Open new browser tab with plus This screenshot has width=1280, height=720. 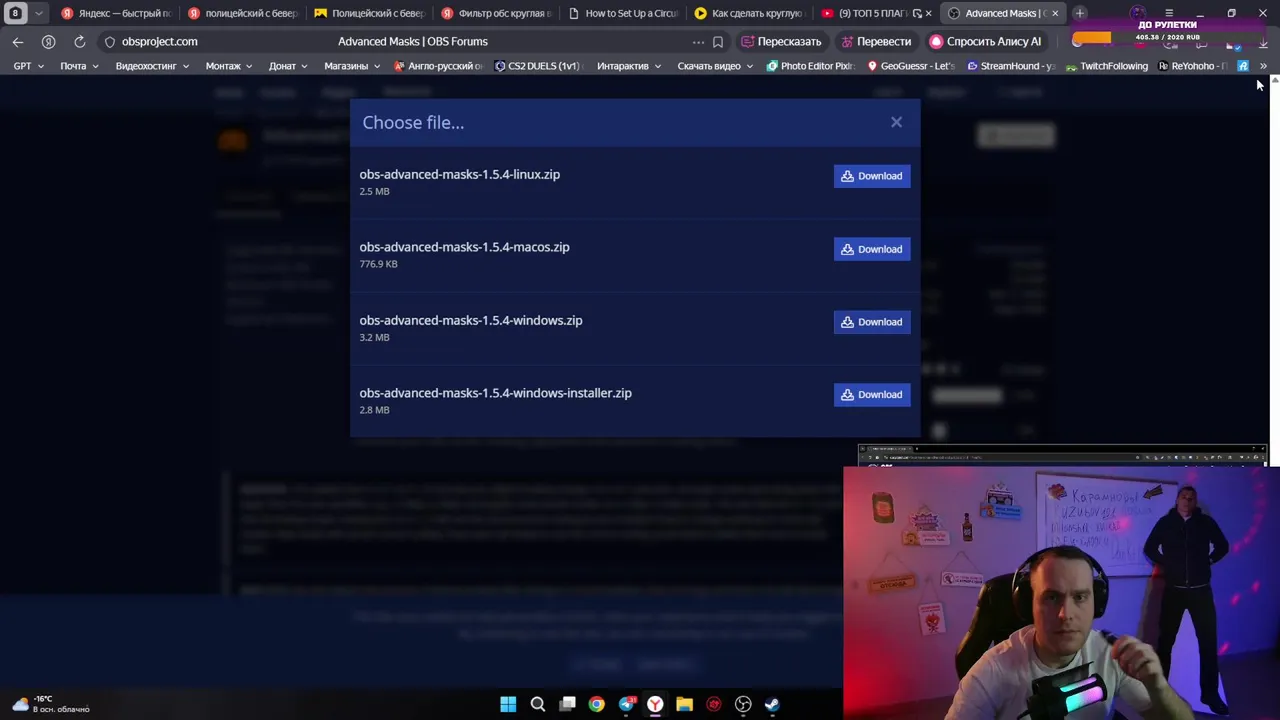(x=1080, y=13)
